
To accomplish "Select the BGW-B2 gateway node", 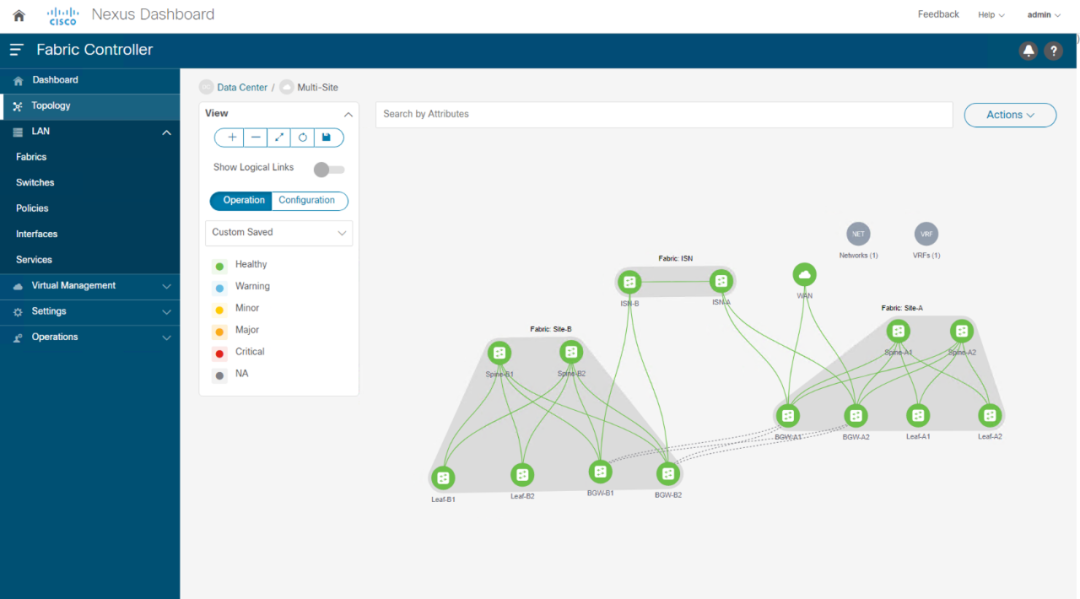I will [x=668, y=474].
